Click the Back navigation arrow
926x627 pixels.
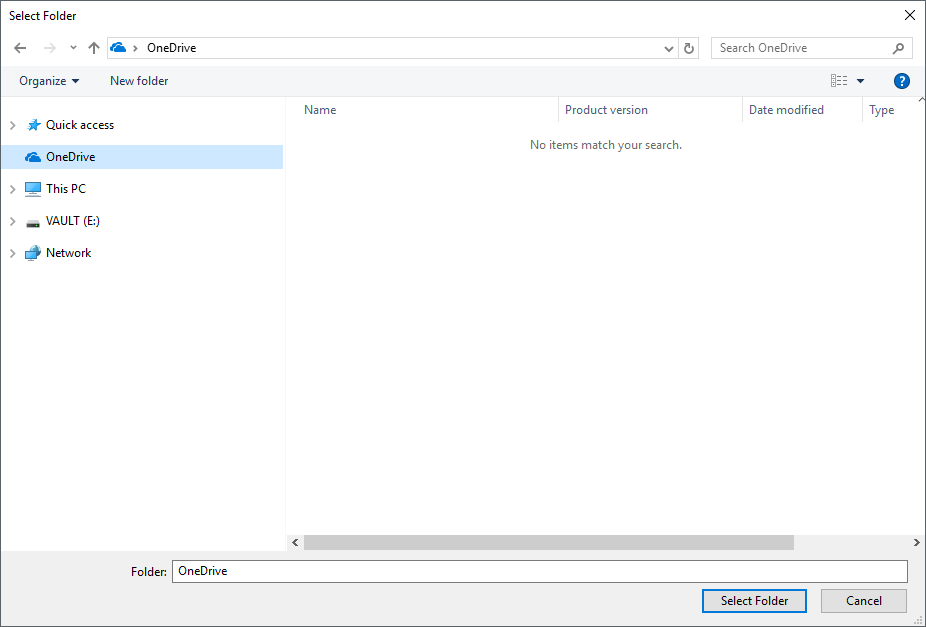pyautogui.click(x=20, y=47)
